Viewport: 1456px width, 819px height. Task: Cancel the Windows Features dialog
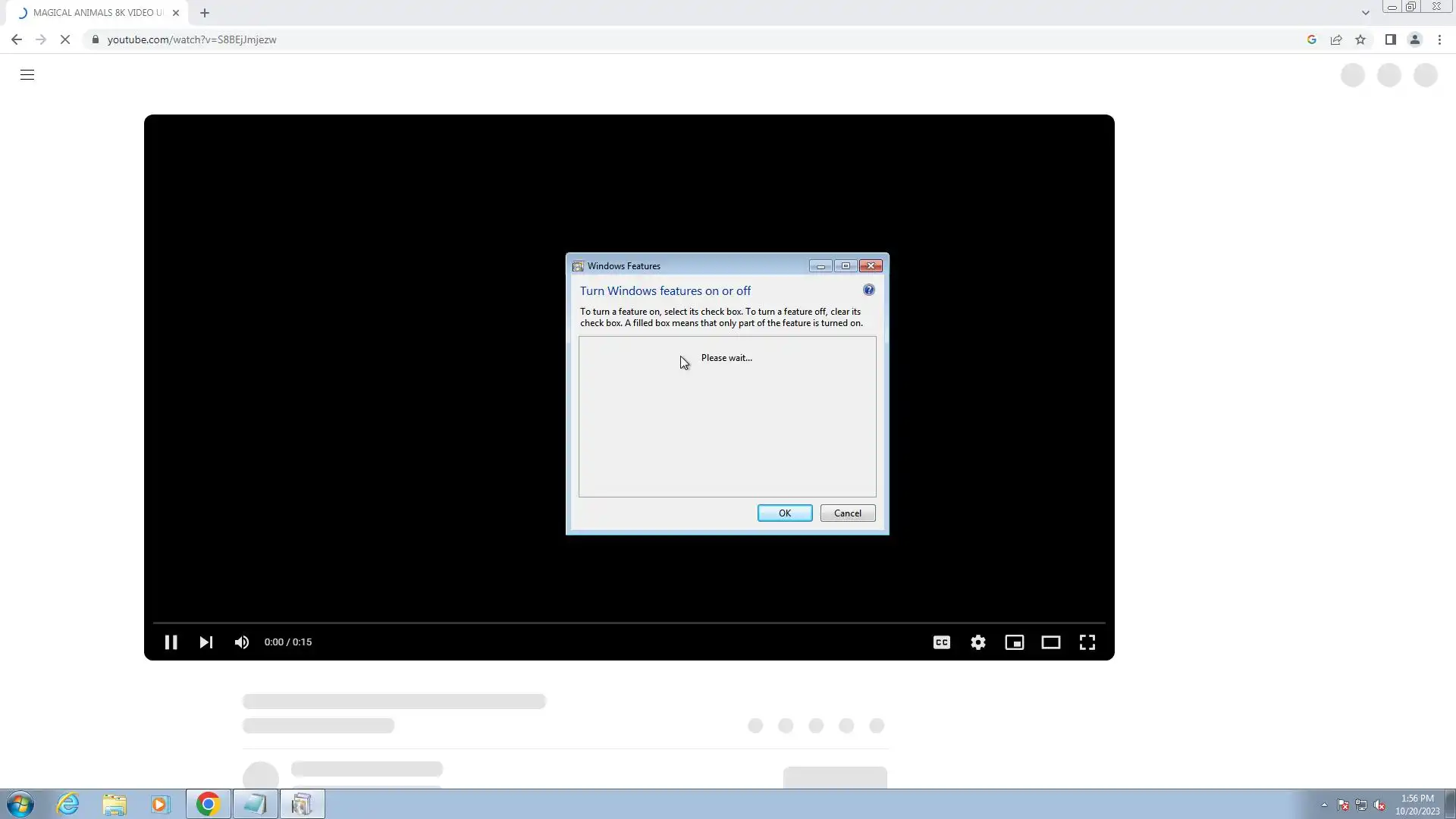click(847, 513)
